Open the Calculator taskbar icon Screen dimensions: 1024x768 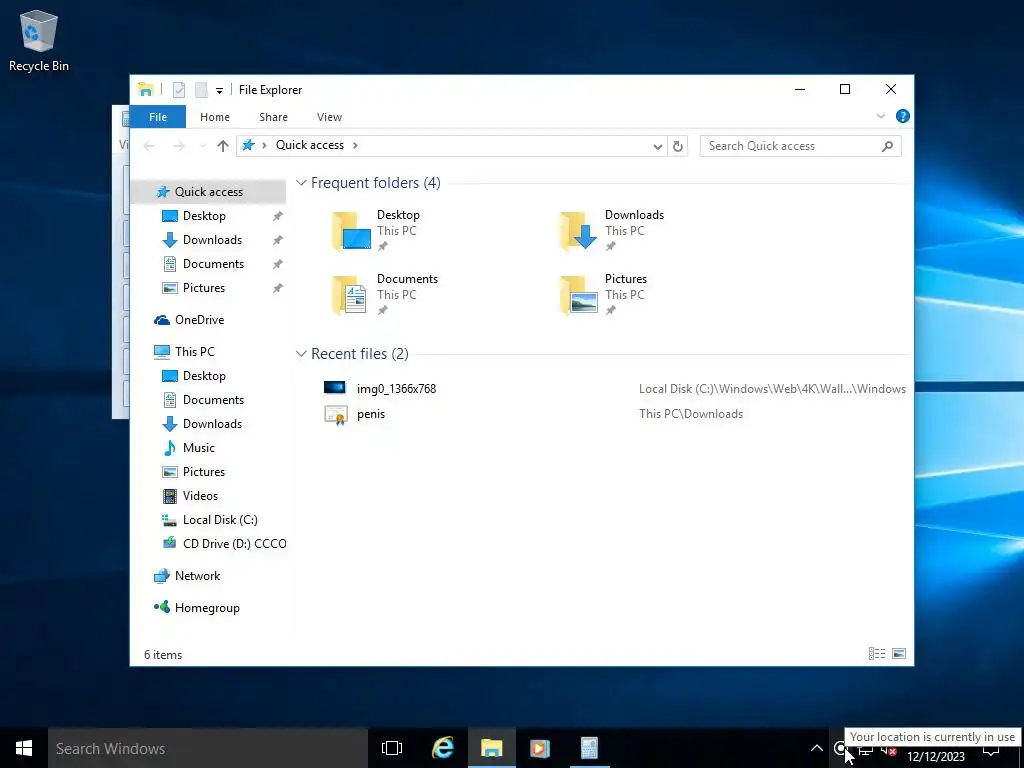pyautogui.click(x=589, y=748)
